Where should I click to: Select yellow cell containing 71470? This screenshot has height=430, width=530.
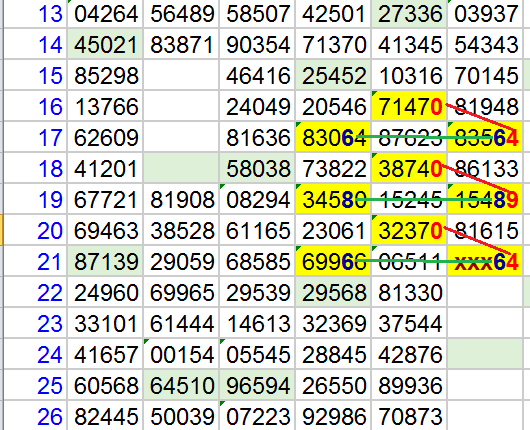coord(409,106)
